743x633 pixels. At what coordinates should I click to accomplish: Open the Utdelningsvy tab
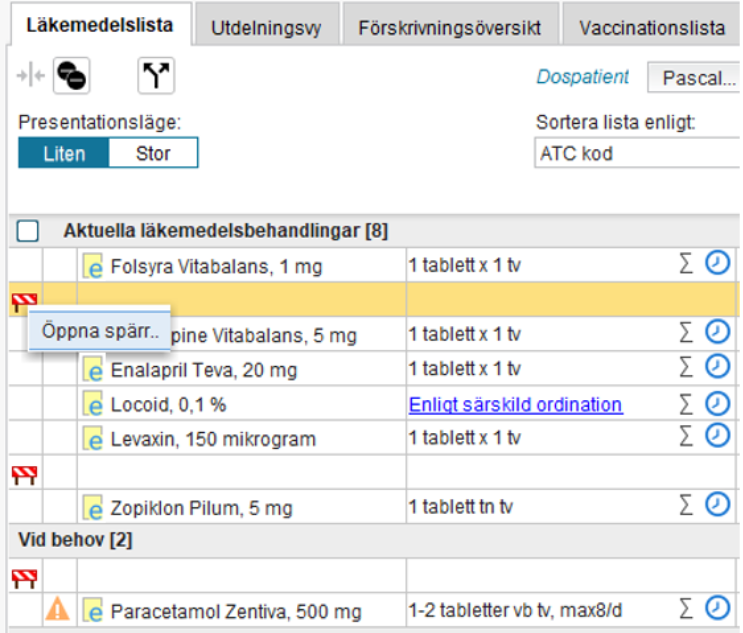point(266,27)
